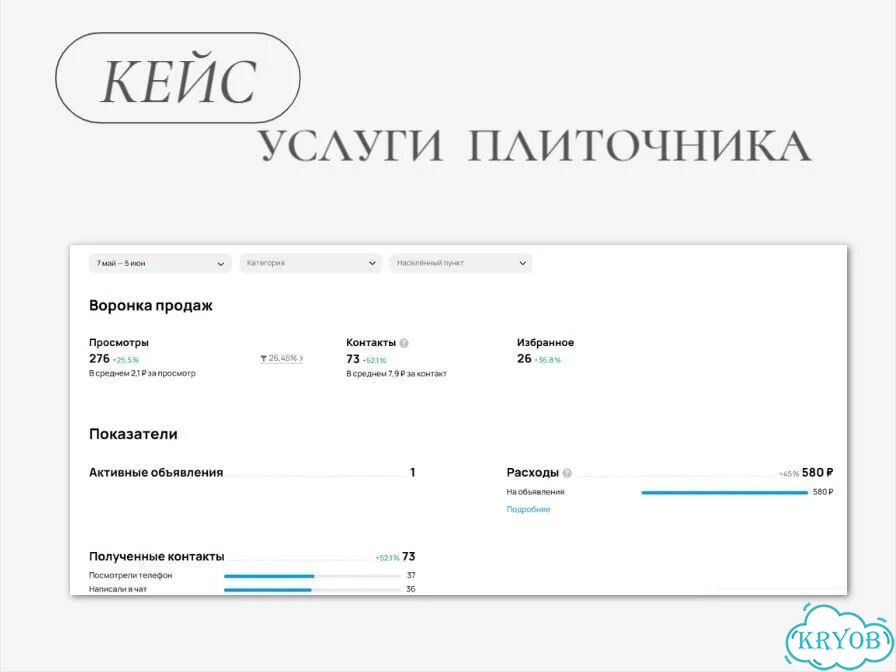896x672 pixels.
Task: Click the help icon next to Расходы
Action: pos(567,473)
